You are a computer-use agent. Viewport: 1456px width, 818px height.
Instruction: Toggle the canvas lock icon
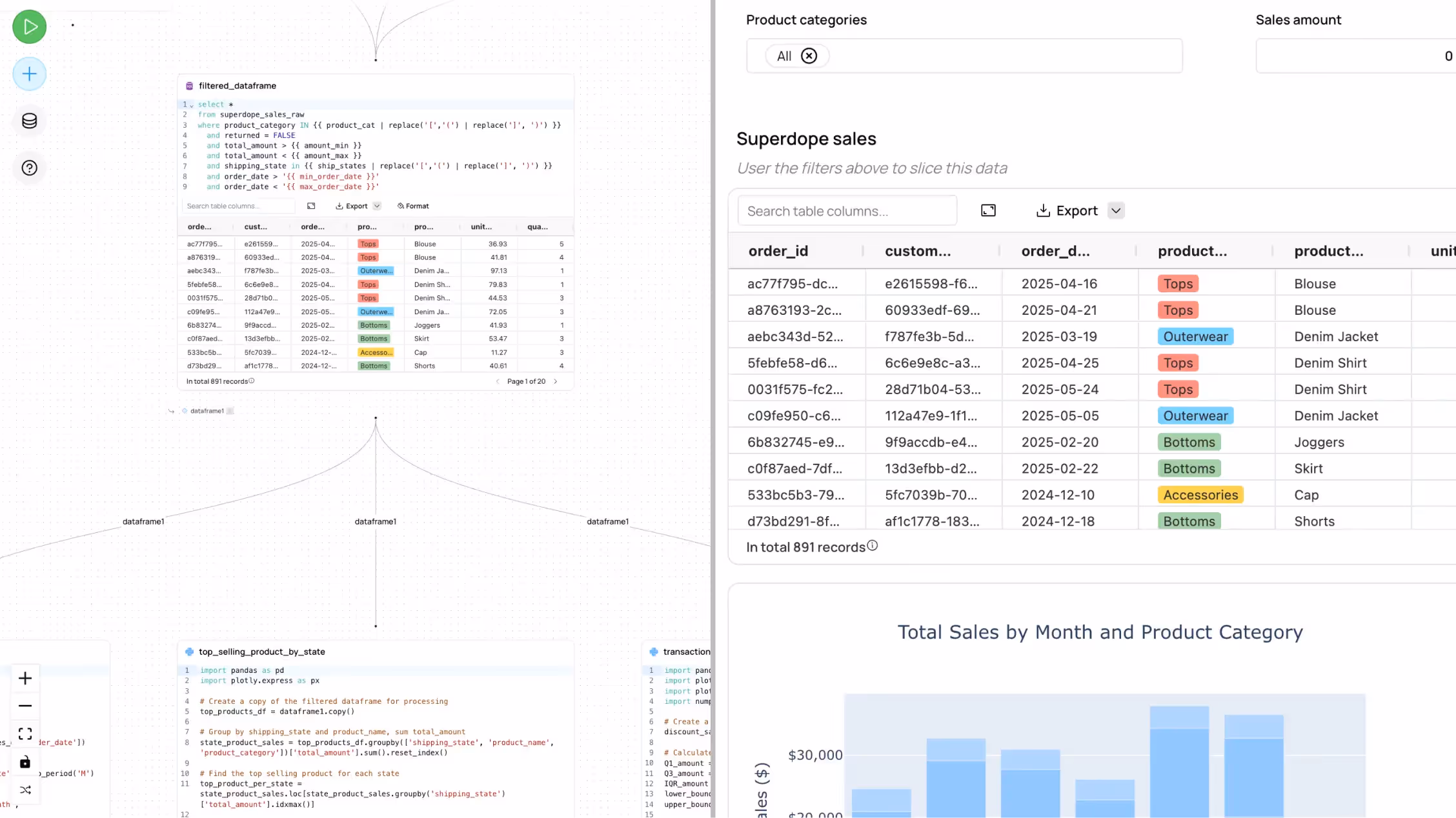tap(25, 762)
